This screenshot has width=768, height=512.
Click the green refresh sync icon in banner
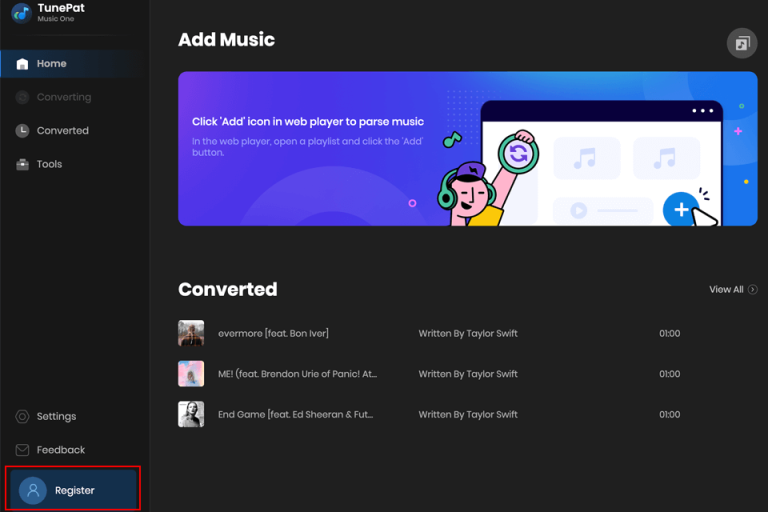(x=518, y=154)
